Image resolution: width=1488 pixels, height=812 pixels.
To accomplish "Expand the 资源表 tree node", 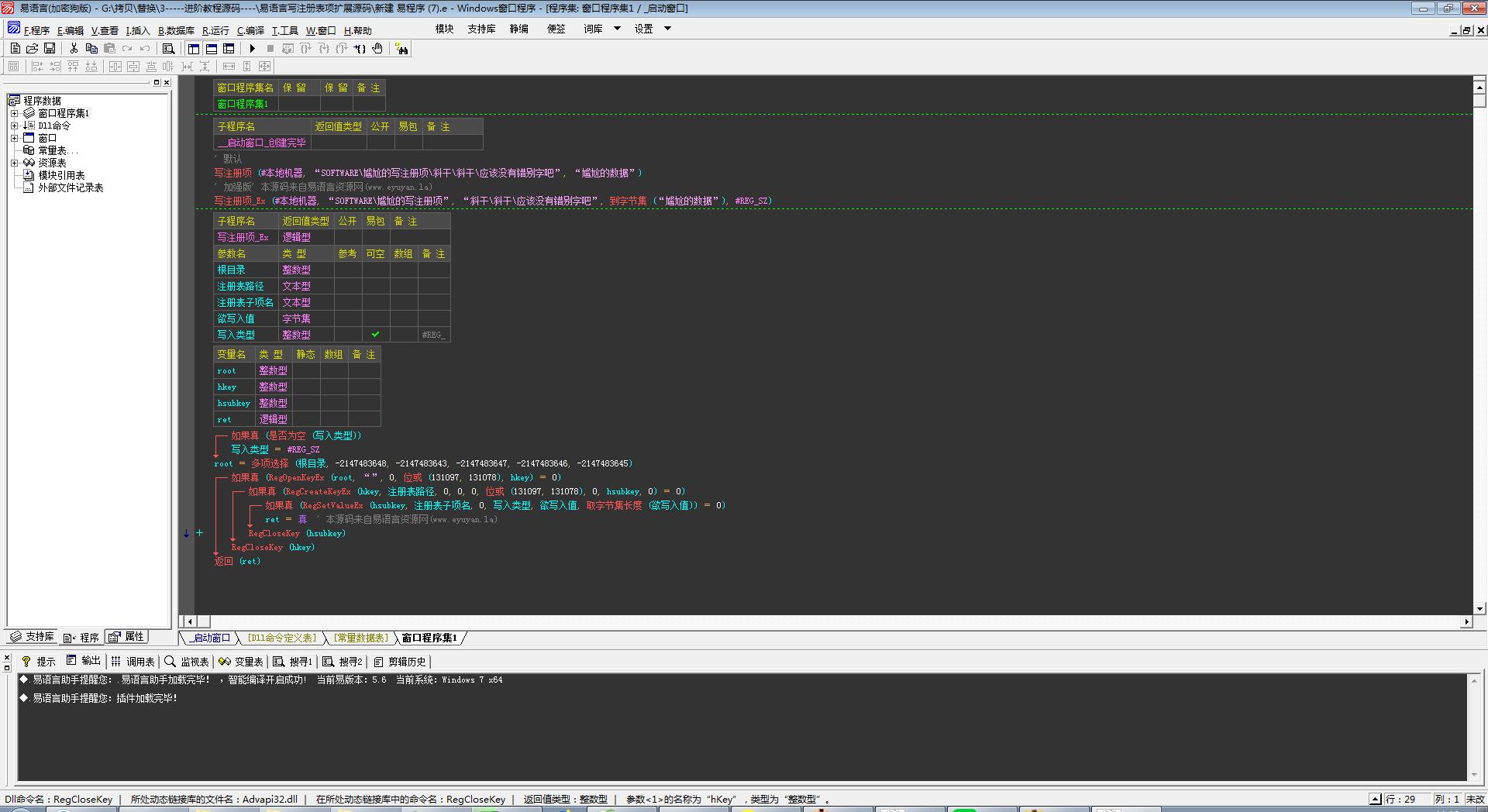I will 14,163.
